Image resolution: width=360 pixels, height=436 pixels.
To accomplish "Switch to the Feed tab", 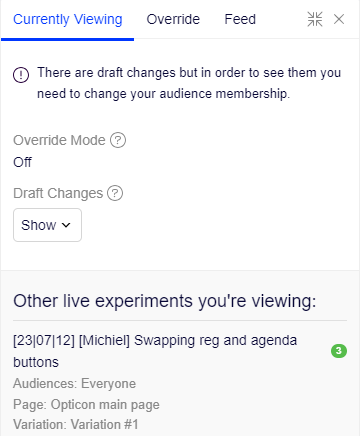I will (240, 19).
